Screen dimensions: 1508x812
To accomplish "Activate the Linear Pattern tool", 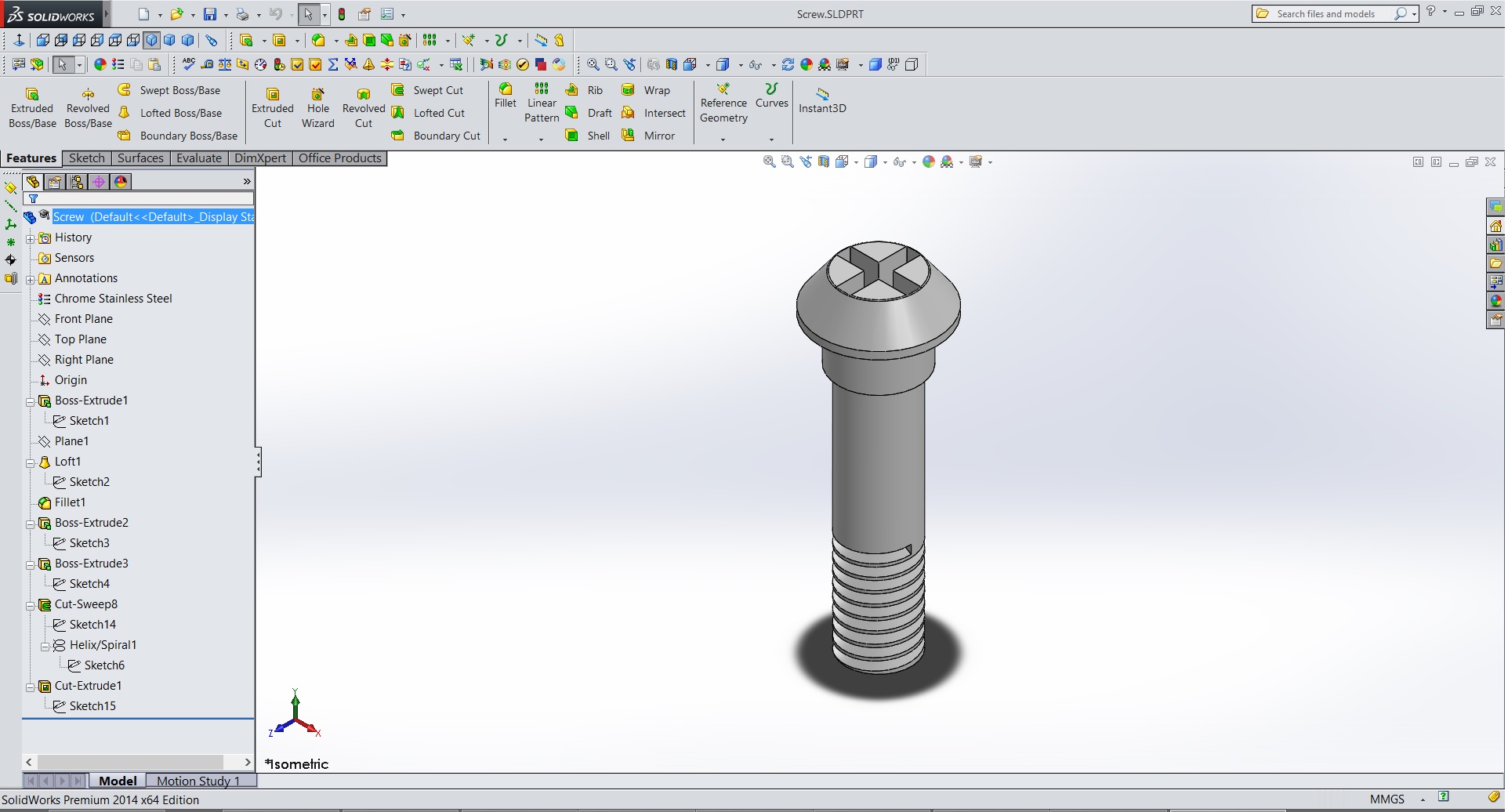I will pyautogui.click(x=542, y=103).
